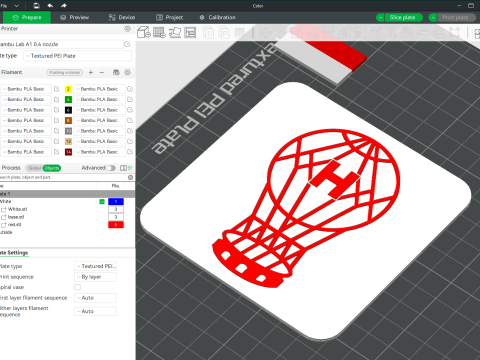This screenshot has width=480, height=360.
Task: Toggle printable checkbox for White object
Action: point(102,202)
